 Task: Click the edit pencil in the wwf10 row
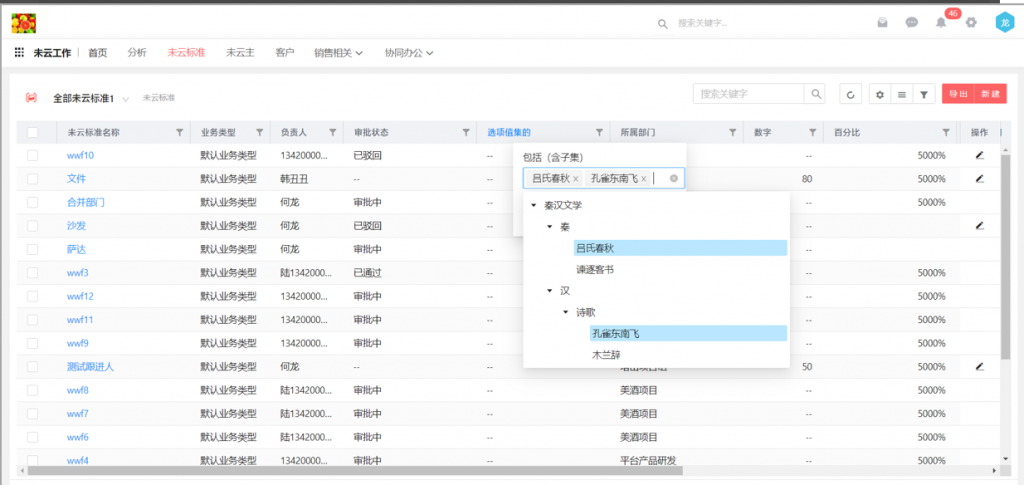pos(979,155)
